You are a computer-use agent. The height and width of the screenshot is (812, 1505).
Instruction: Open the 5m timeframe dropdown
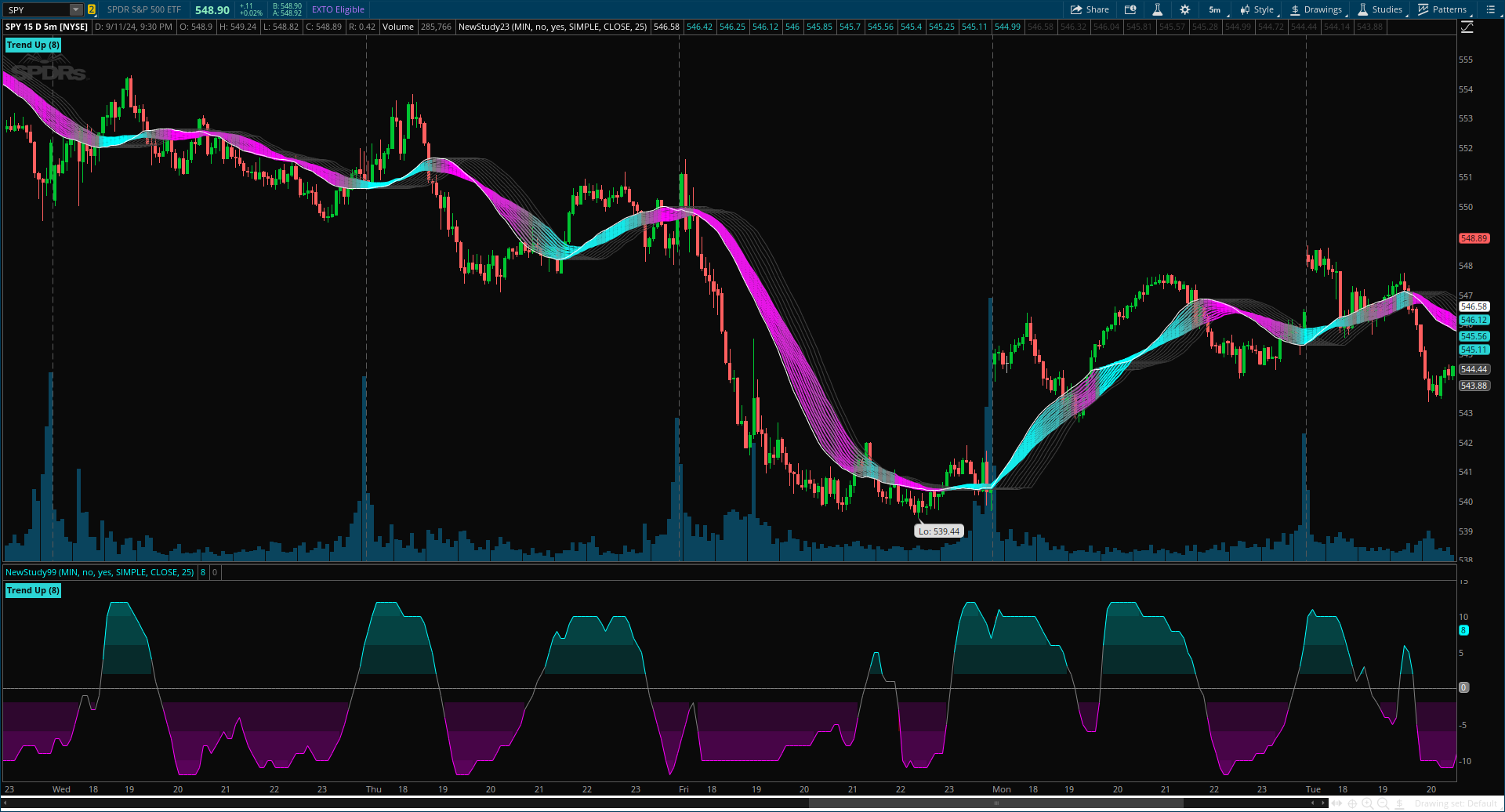[x=1214, y=9]
